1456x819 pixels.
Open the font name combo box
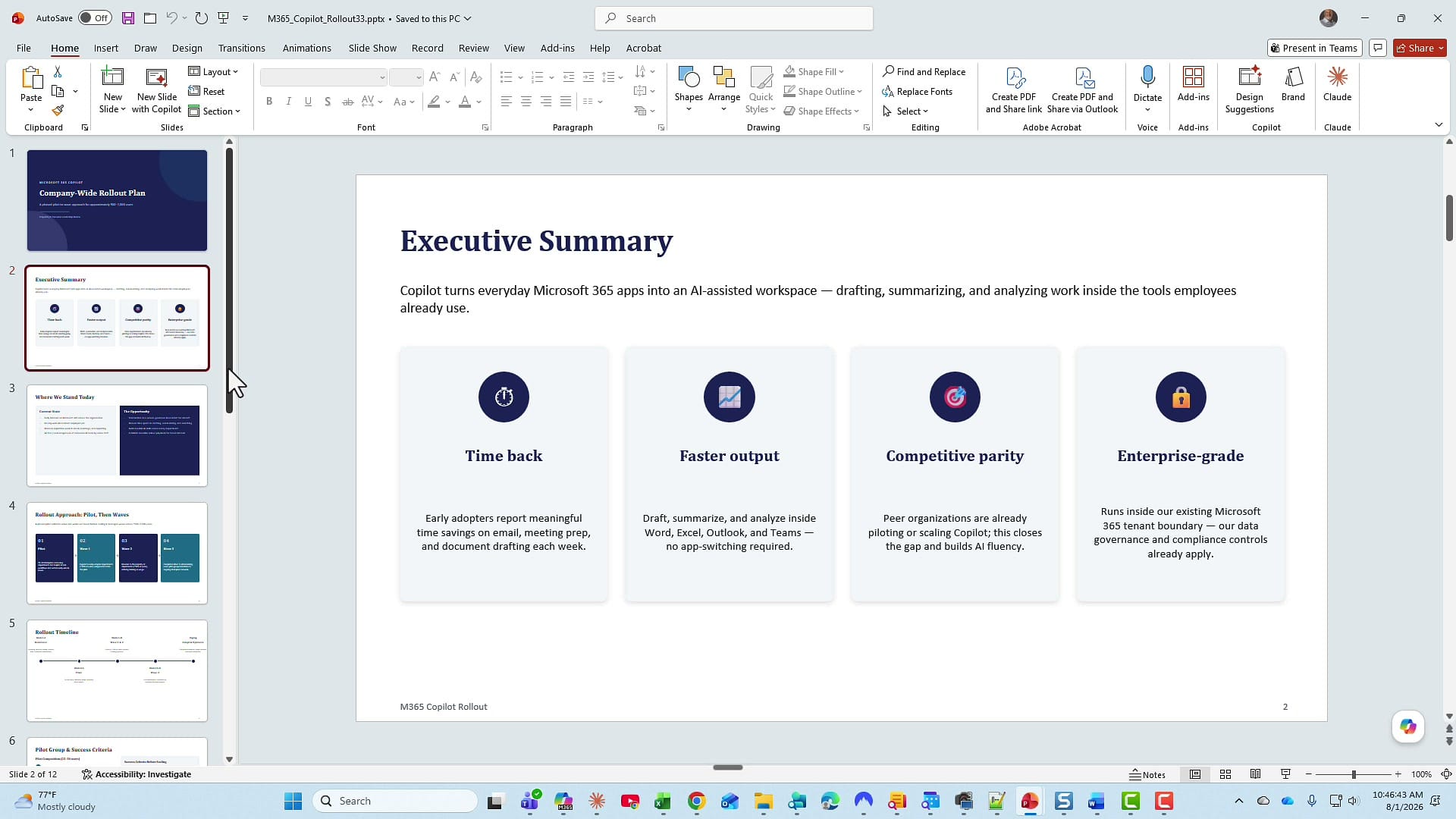point(324,77)
